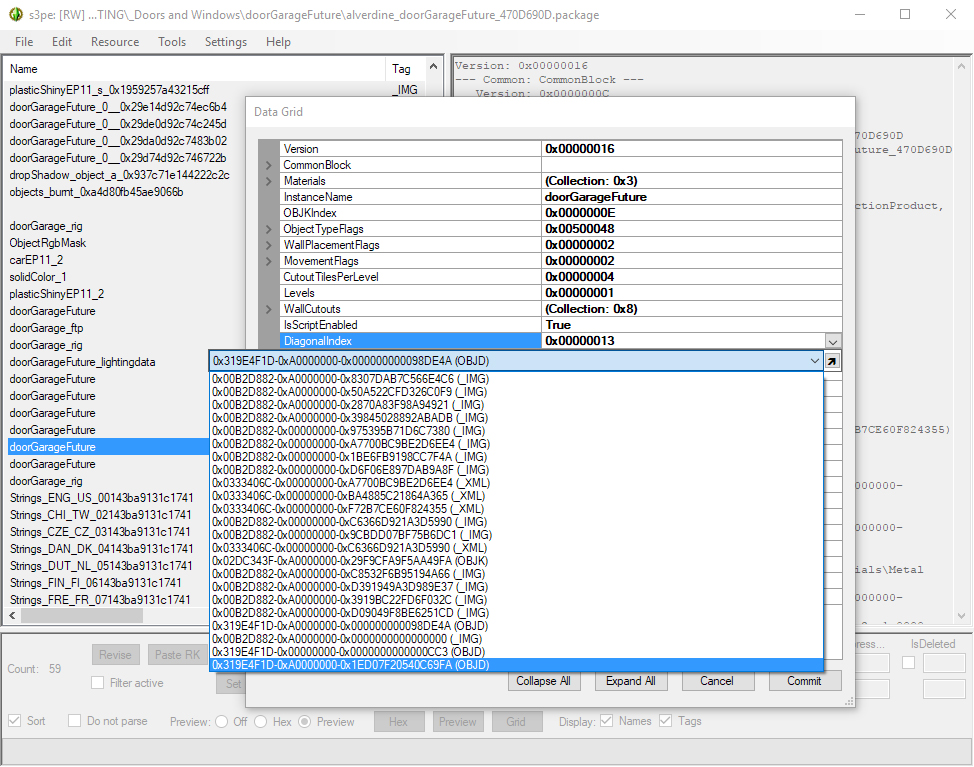Open the Settings menu
974x767 pixels.
[226, 42]
